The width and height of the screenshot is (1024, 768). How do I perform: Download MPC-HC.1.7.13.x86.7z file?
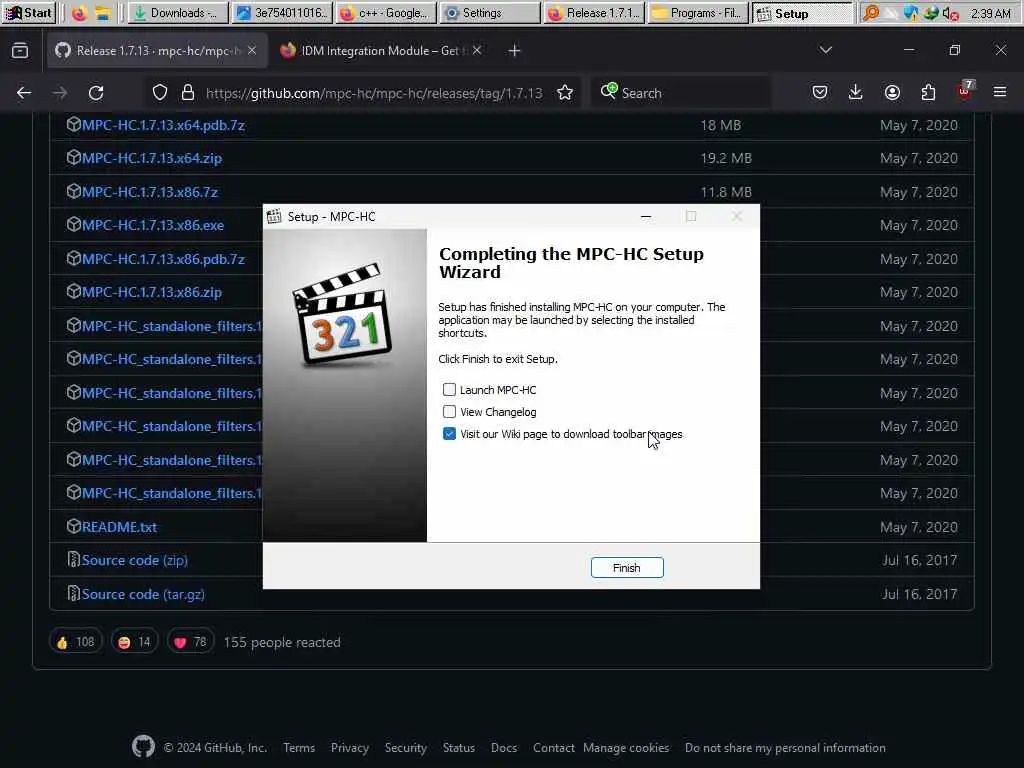150,192
